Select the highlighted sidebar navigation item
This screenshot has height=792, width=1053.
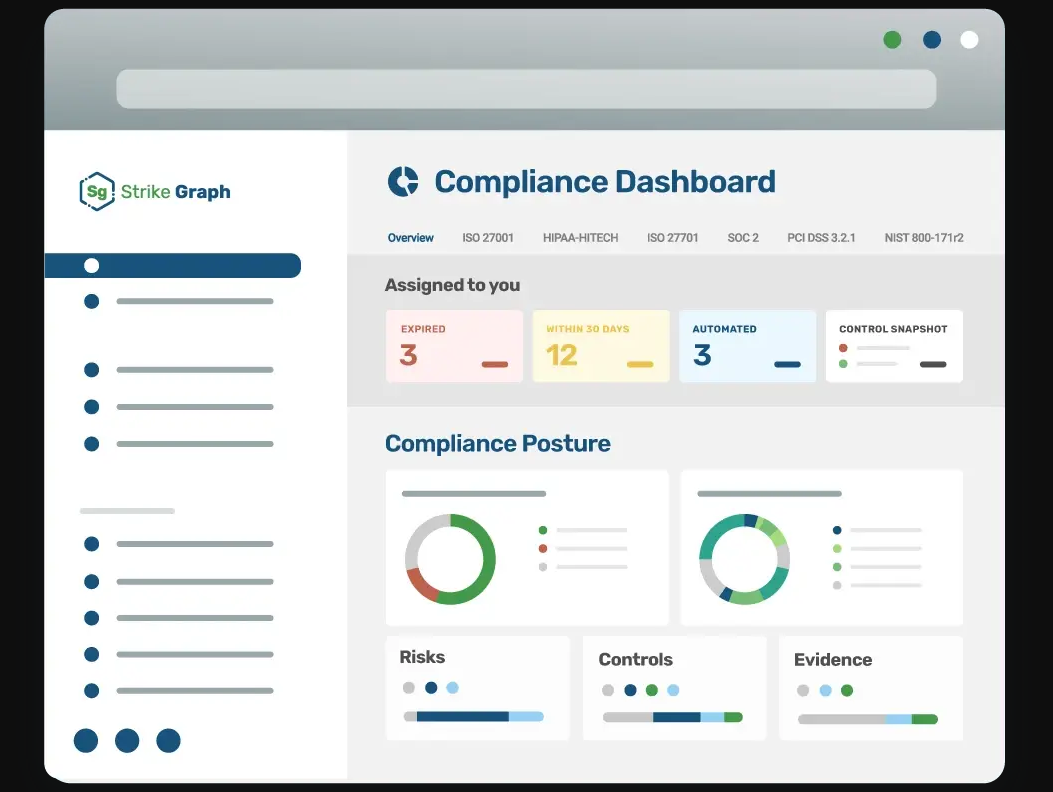tap(172, 265)
